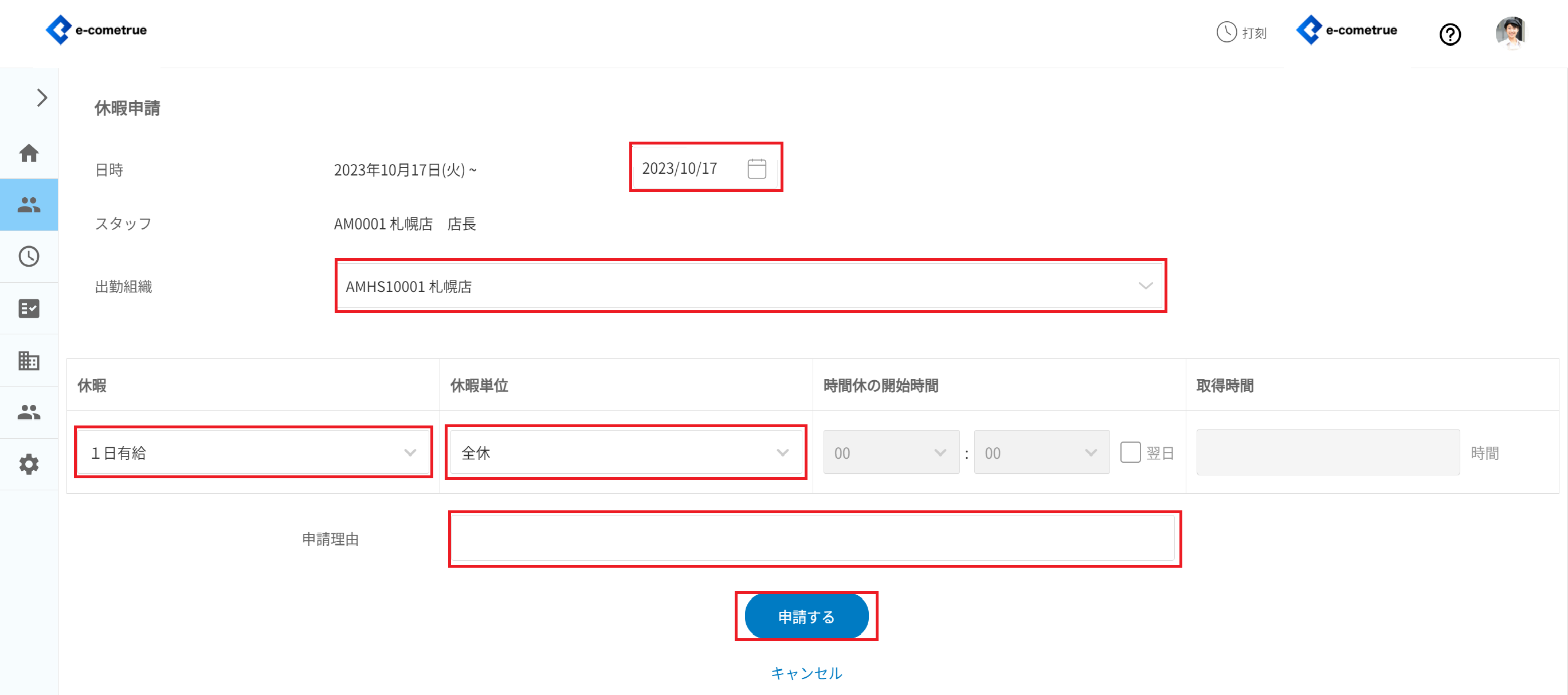Open the clock attendance sidebar icon
1568x695 pixels.
pos(29,256)
